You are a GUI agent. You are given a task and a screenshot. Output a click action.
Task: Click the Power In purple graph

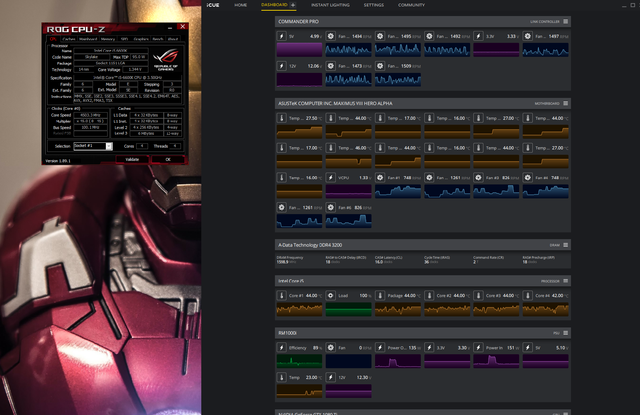(x=496, y=361)
